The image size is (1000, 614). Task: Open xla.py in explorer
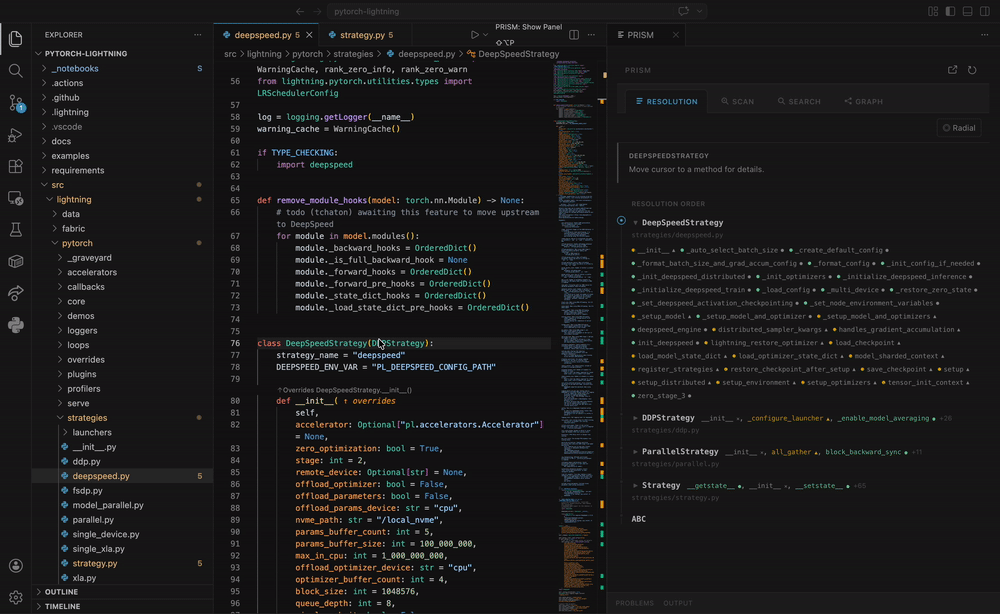tap(84, 578)
